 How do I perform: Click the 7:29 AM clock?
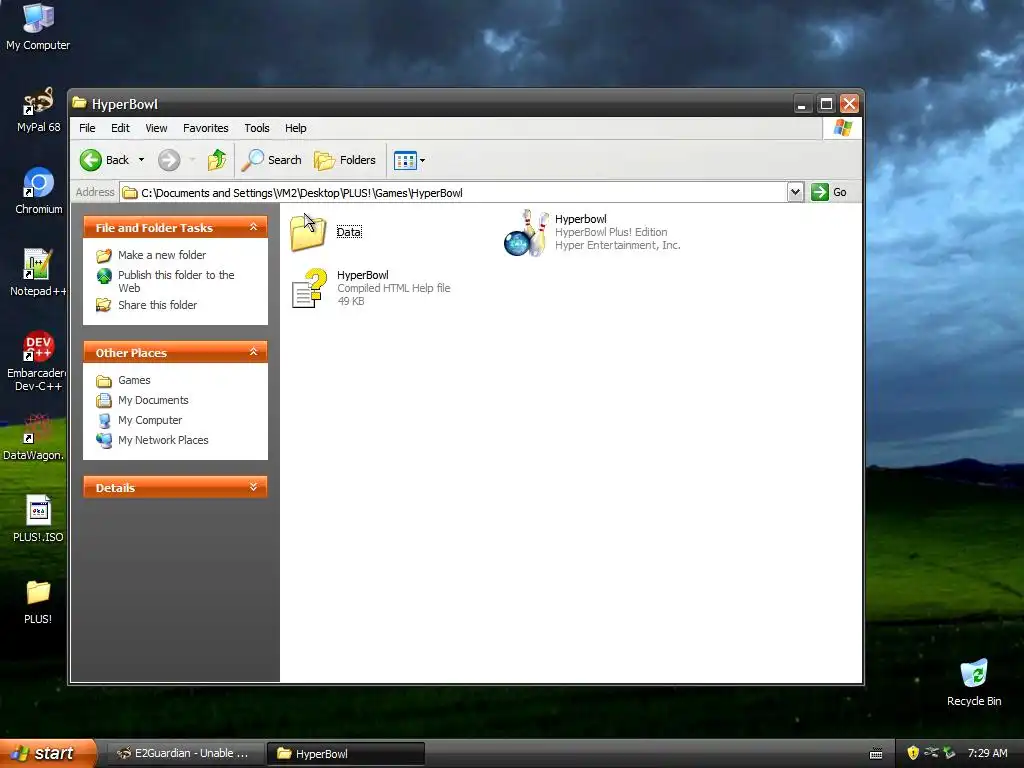click(x=987, y=753)
